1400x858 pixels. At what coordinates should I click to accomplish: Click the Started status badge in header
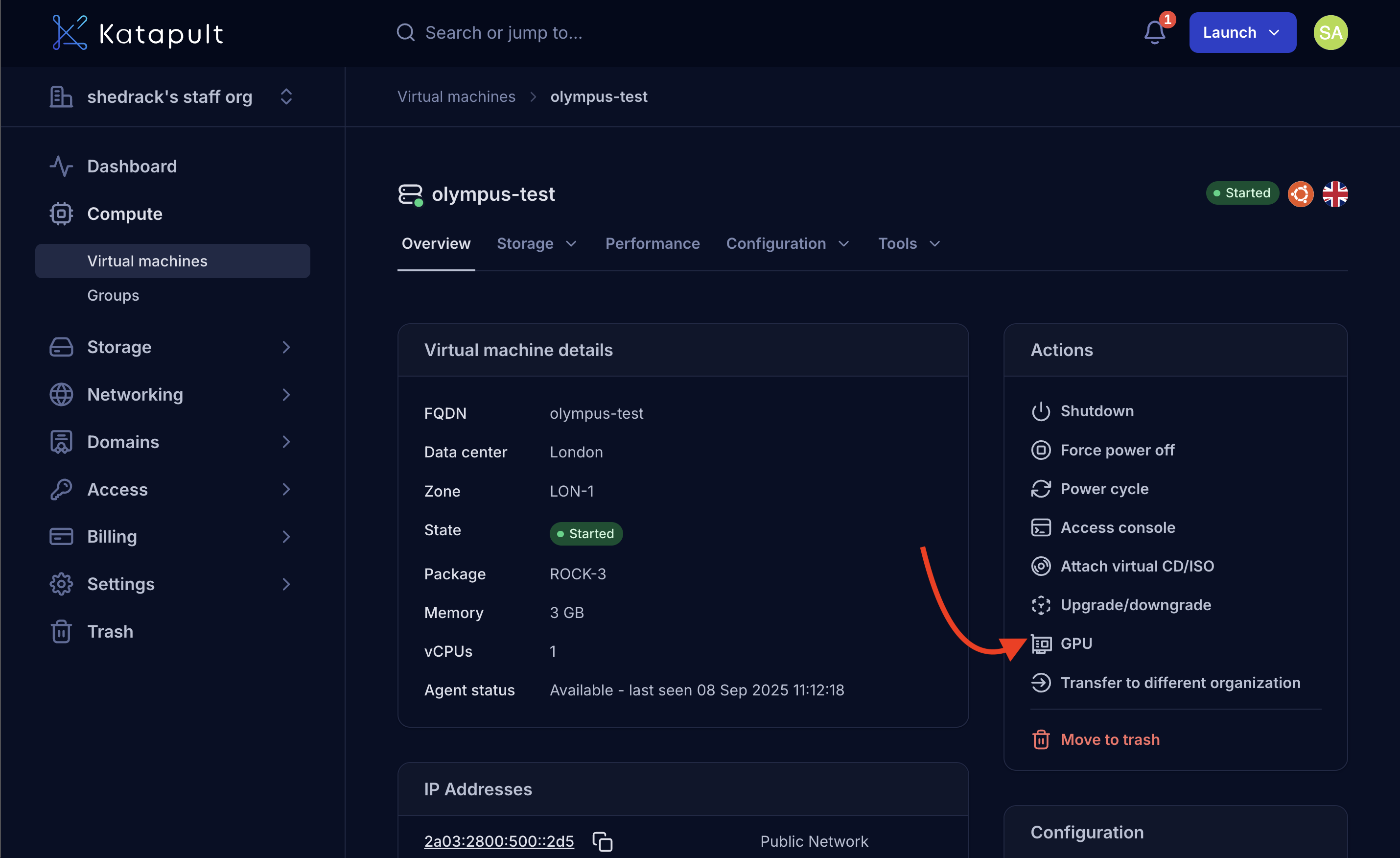pyautogui.click(x=1242, y=193)
